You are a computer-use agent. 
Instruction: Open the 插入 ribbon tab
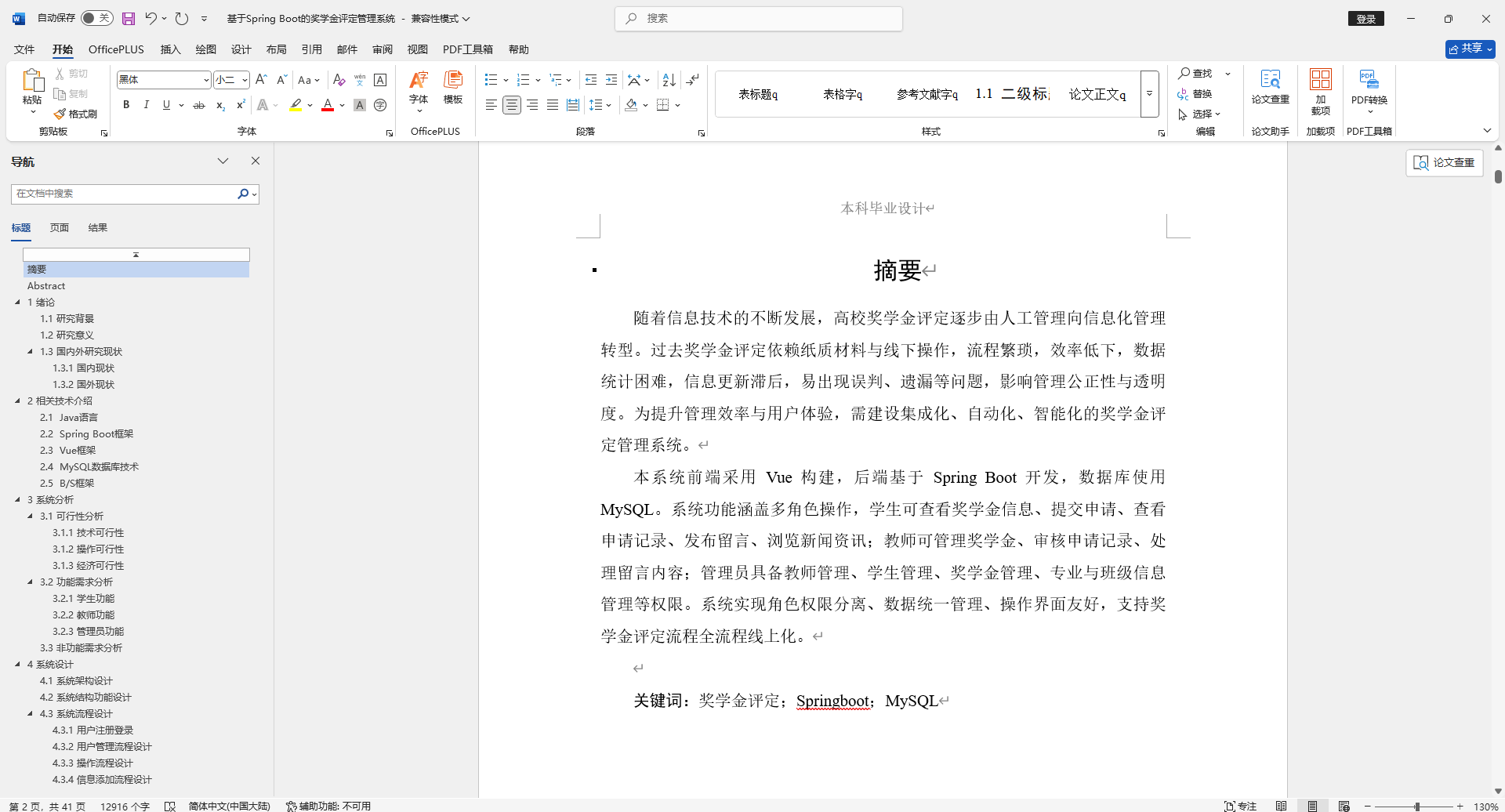(170, 49)
